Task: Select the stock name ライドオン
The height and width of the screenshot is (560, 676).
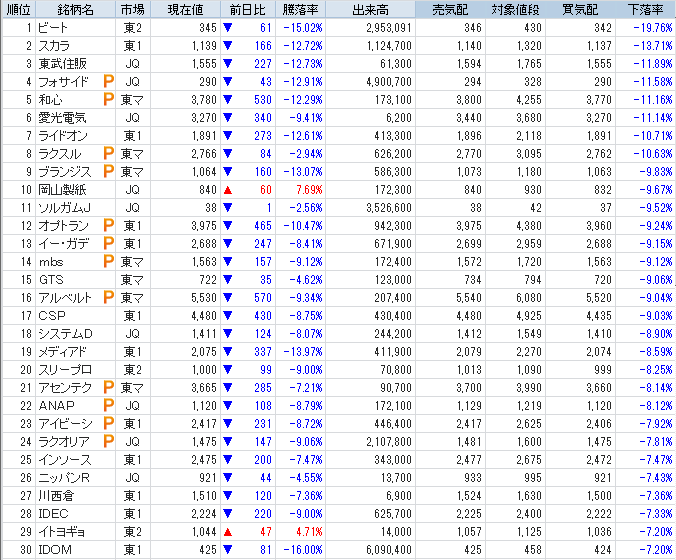Action: [63, 136]
